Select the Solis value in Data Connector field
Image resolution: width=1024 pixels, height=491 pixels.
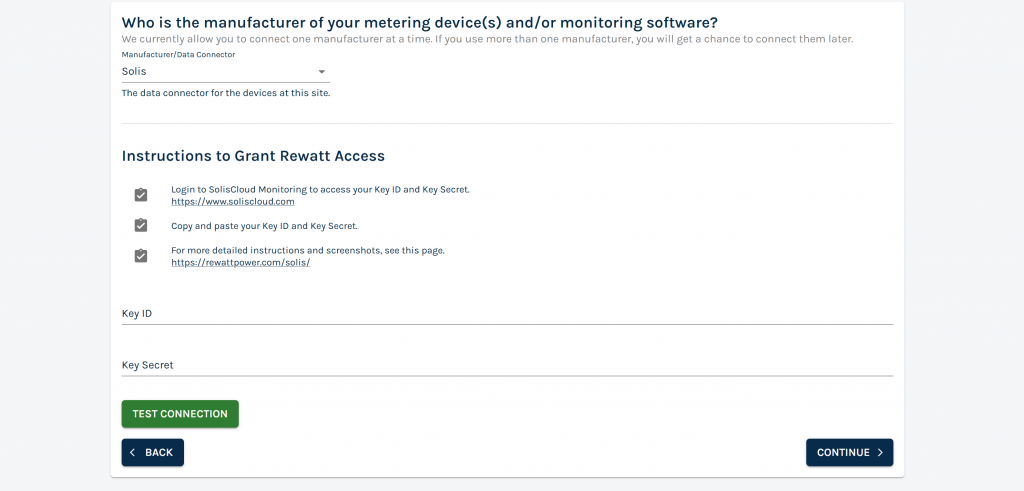pos(225,71)
